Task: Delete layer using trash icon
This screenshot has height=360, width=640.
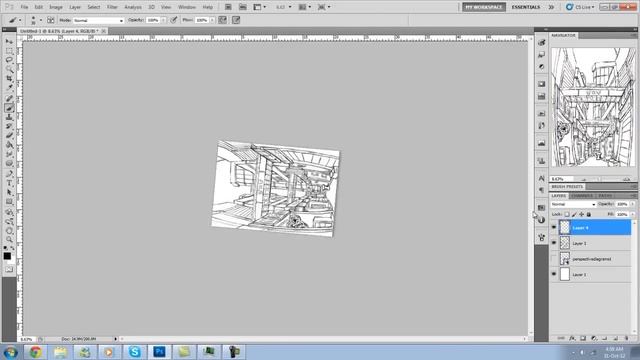Action: tap(627, 338)
